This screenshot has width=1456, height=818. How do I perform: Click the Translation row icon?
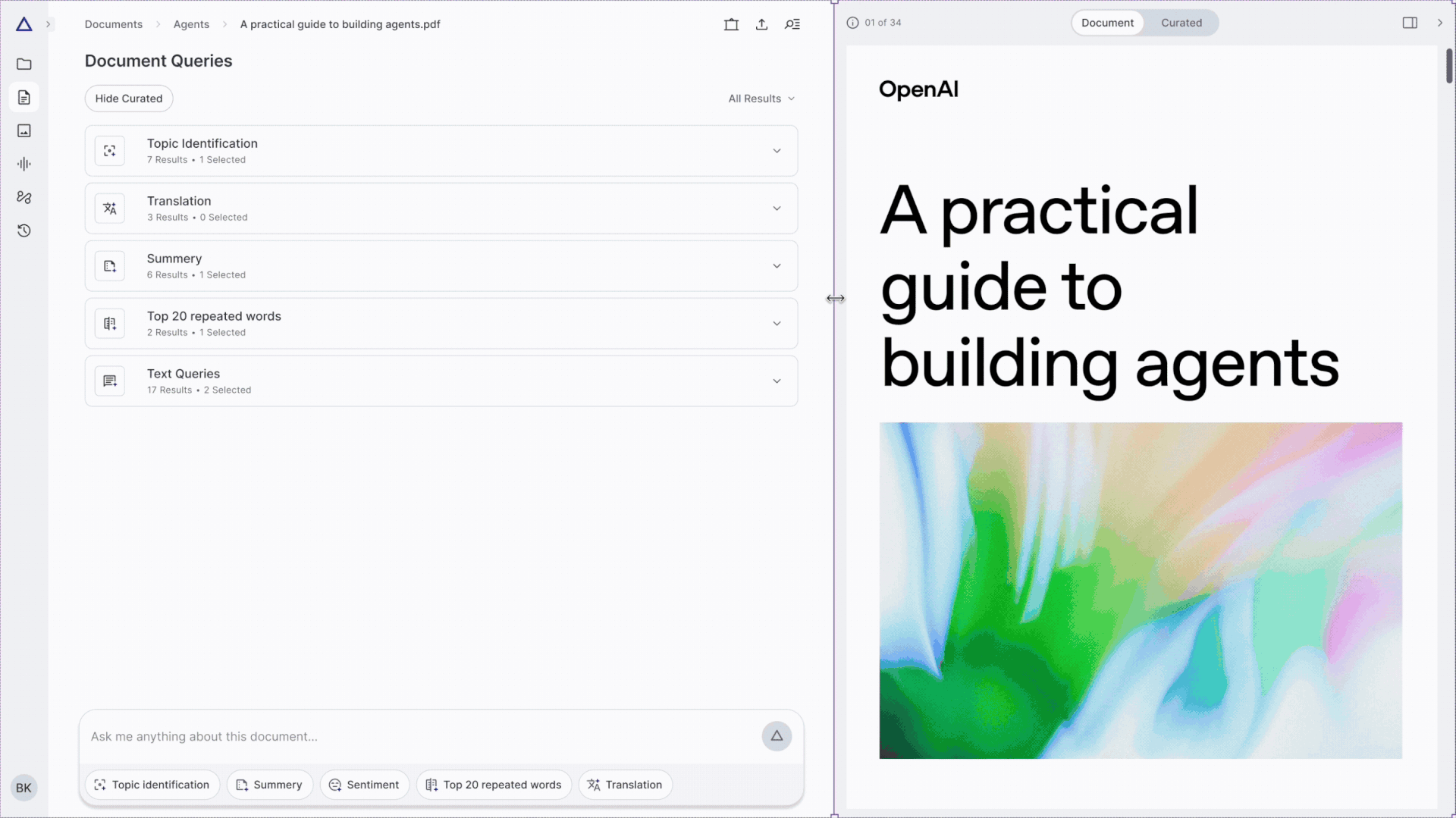110,208
